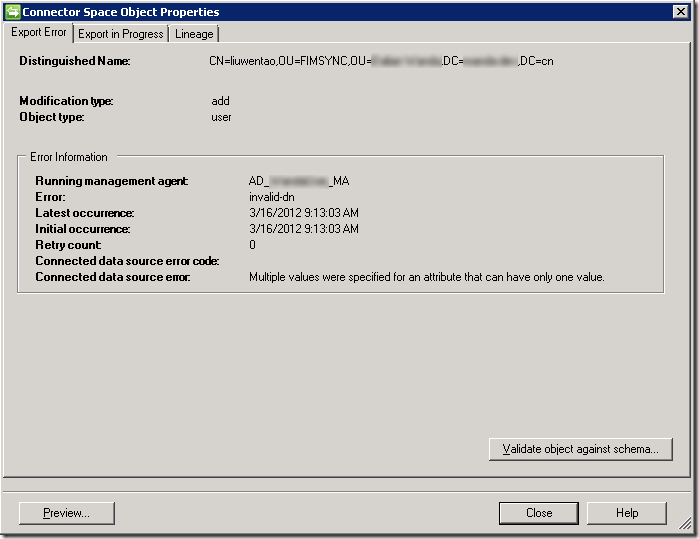Select the Initial occurrence timestamp value
Image resolution: width=699 pixels, height=539 pixels.
click(x=304, y=229)
